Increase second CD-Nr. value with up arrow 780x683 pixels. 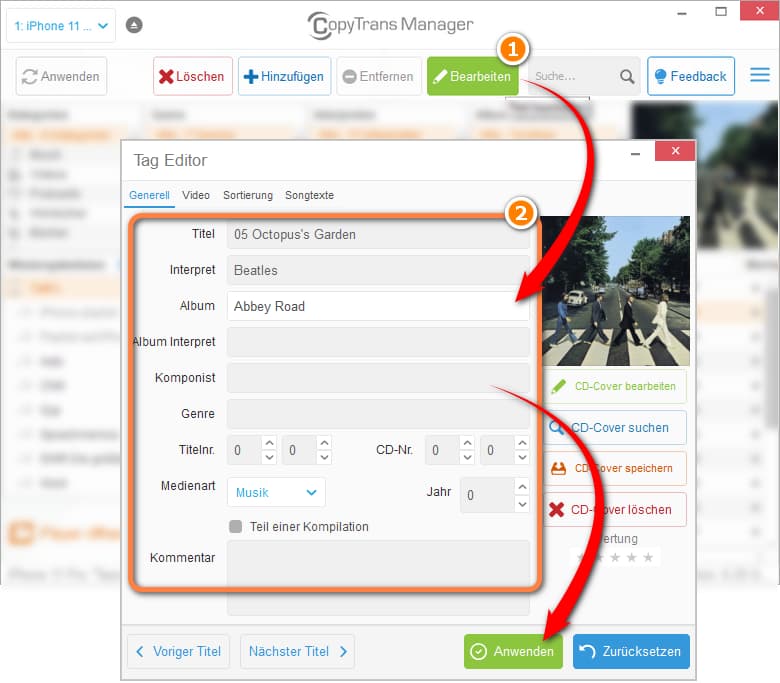pos(522,442)
